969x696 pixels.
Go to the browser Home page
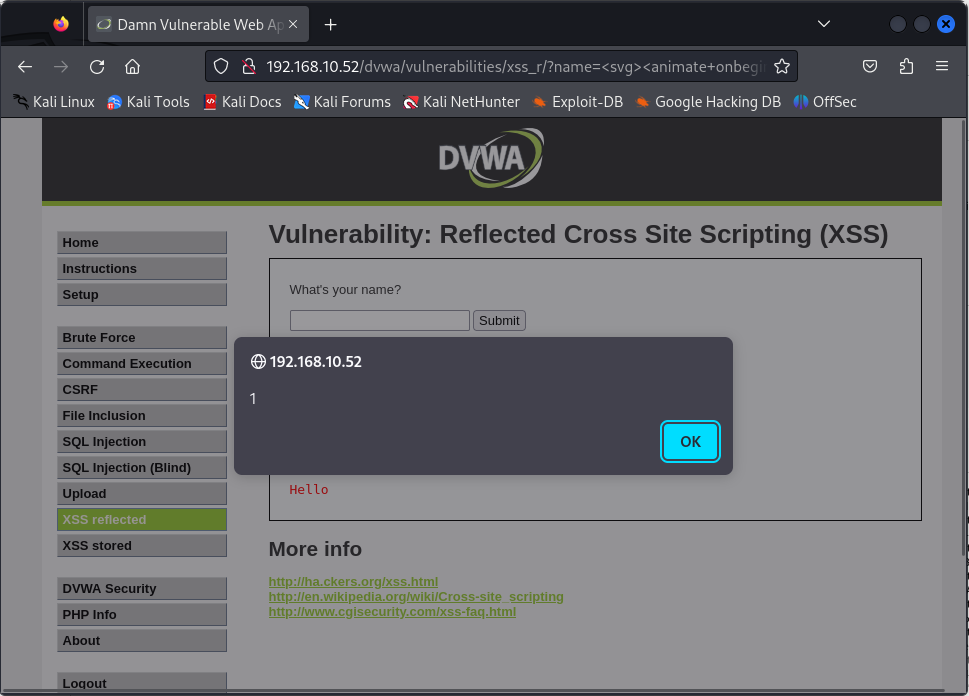(132, 67)
